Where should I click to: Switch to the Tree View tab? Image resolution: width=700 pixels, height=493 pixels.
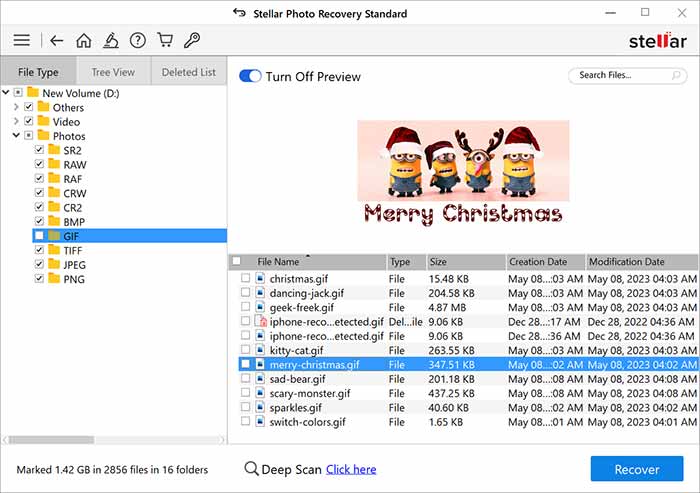click(x=113, y=71)
